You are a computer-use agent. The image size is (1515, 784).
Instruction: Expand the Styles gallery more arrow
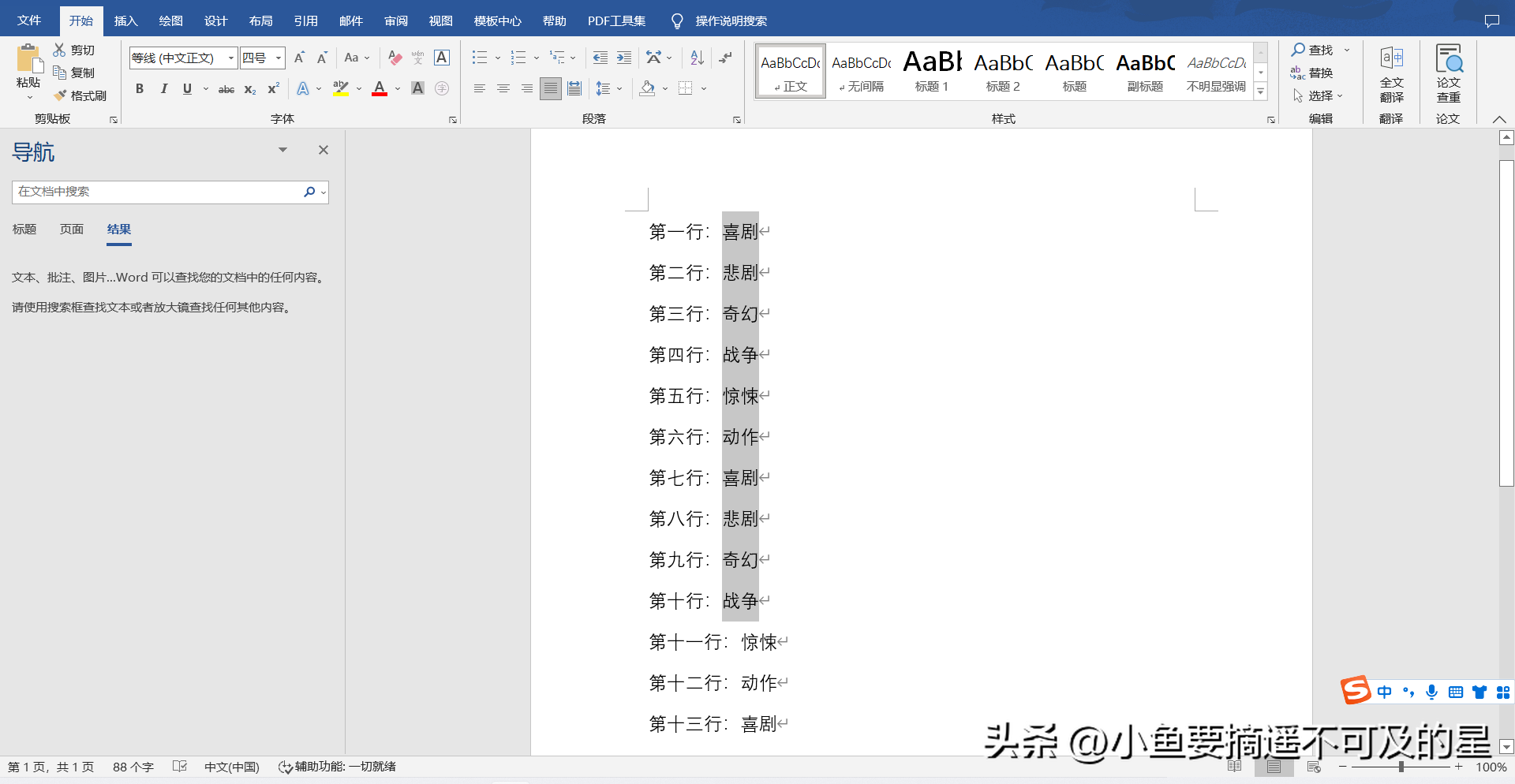1261,92
